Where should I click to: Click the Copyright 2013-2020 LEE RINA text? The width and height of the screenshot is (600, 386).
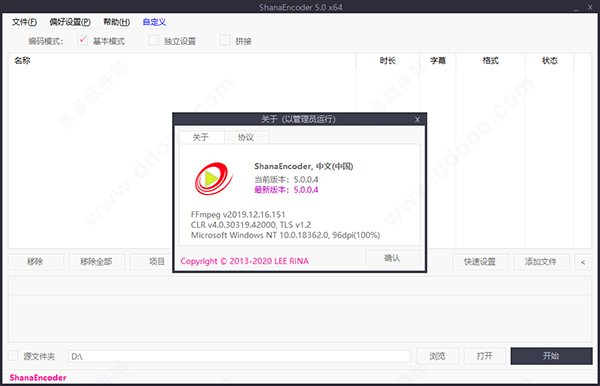245,261
